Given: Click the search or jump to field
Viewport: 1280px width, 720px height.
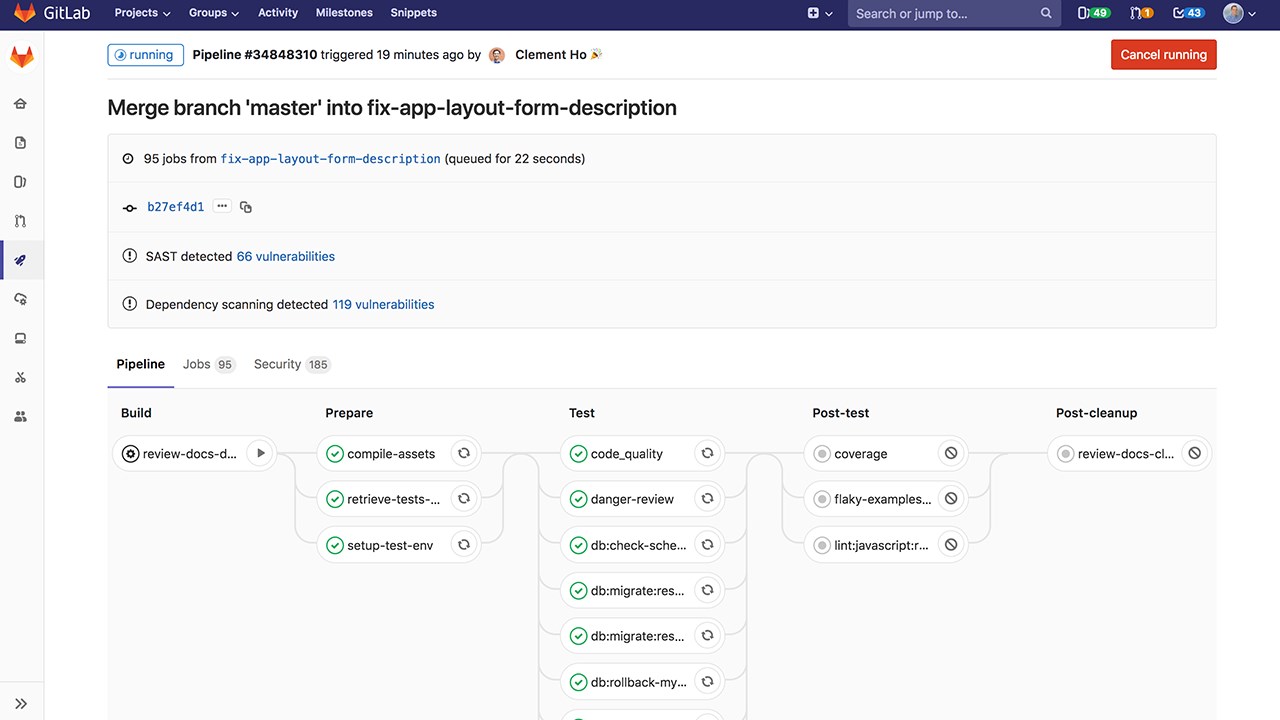Looking at the screenshot, I should pos(940,13).
